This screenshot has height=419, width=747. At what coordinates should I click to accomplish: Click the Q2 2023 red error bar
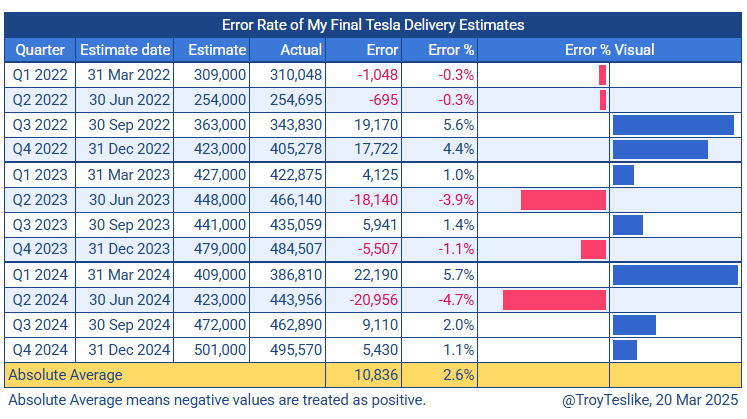(563, 200)
